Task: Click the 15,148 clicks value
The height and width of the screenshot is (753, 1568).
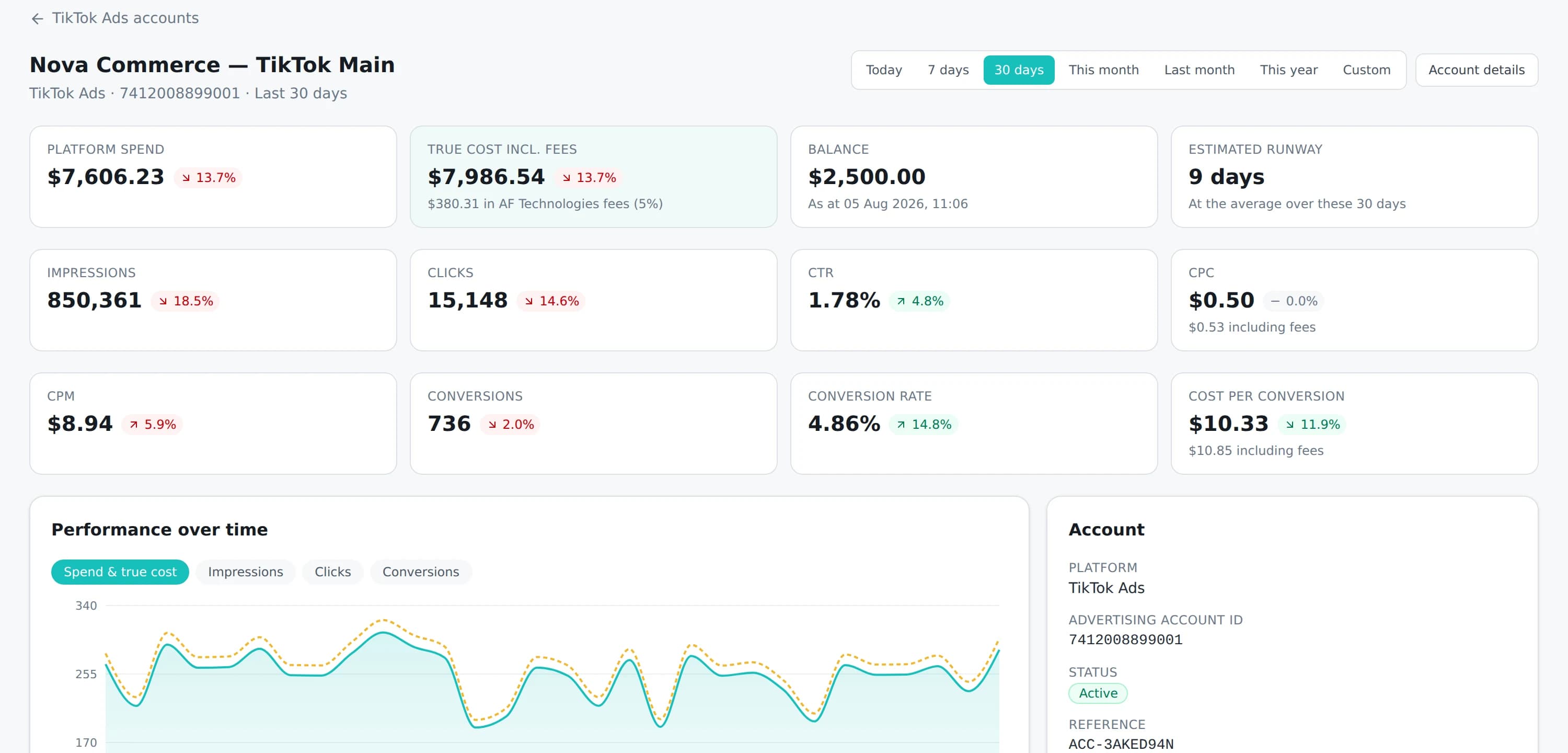Action: tap(467, 300)
